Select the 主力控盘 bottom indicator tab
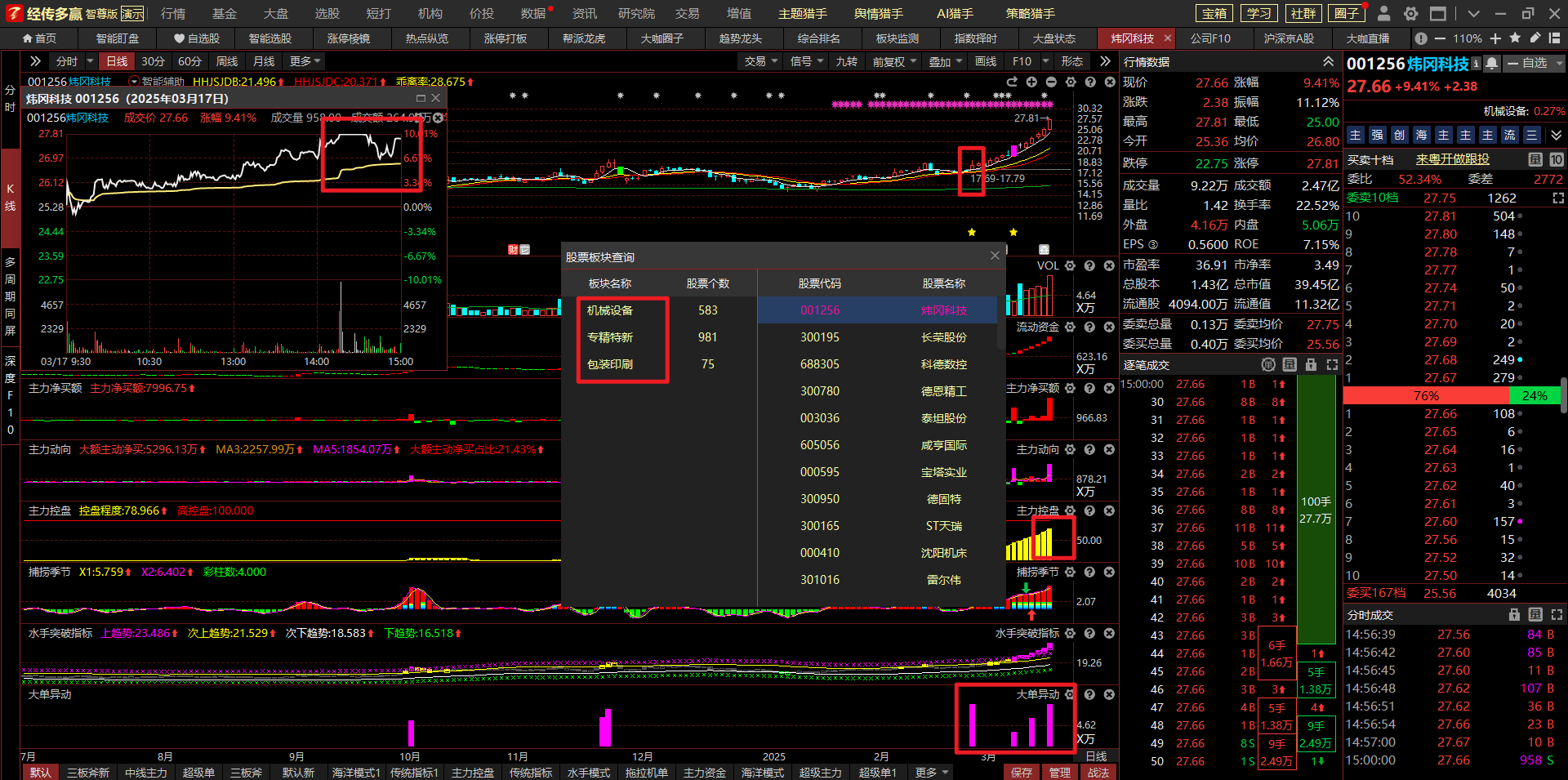 click(472, 772)
